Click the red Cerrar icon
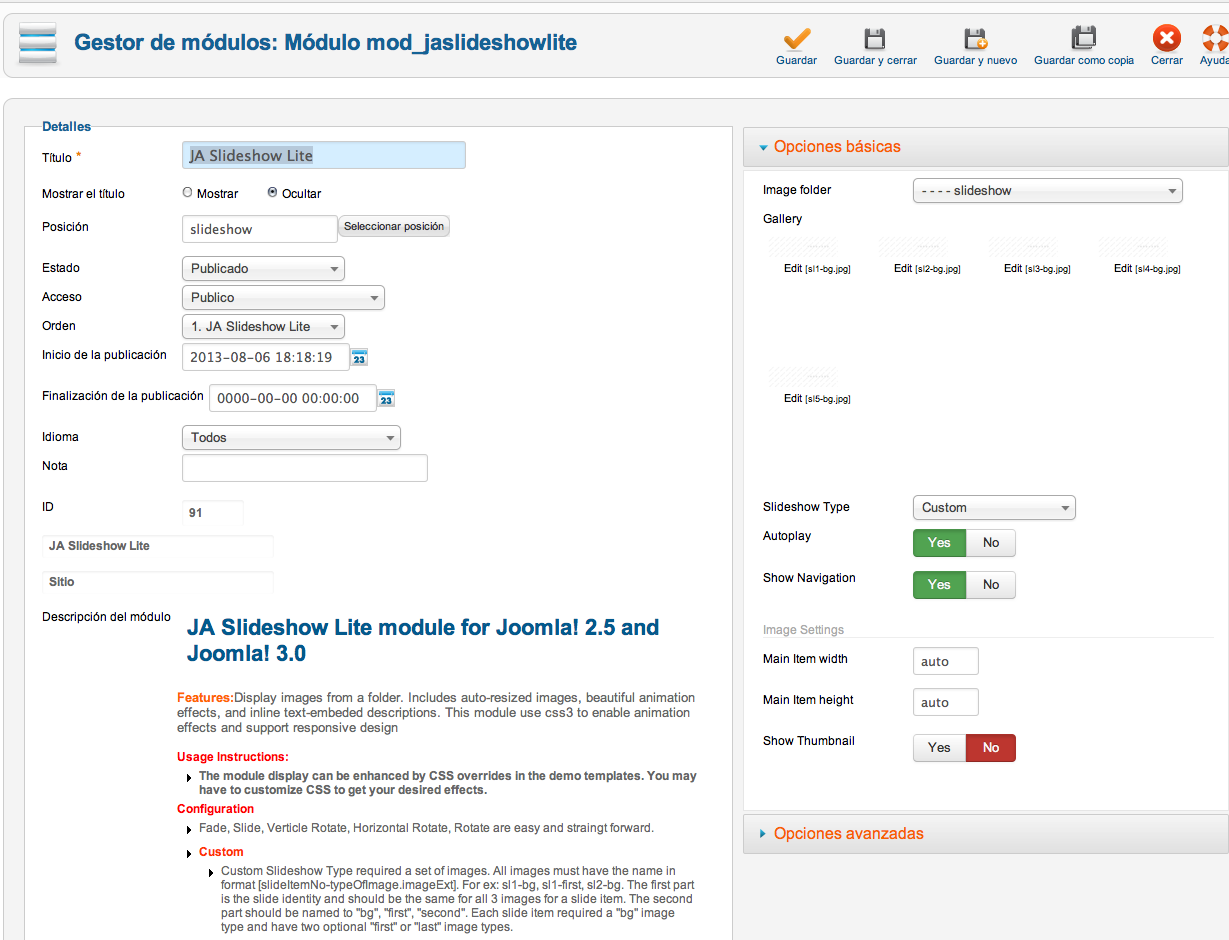The image size is (1229, 940). coord(1166,39)
